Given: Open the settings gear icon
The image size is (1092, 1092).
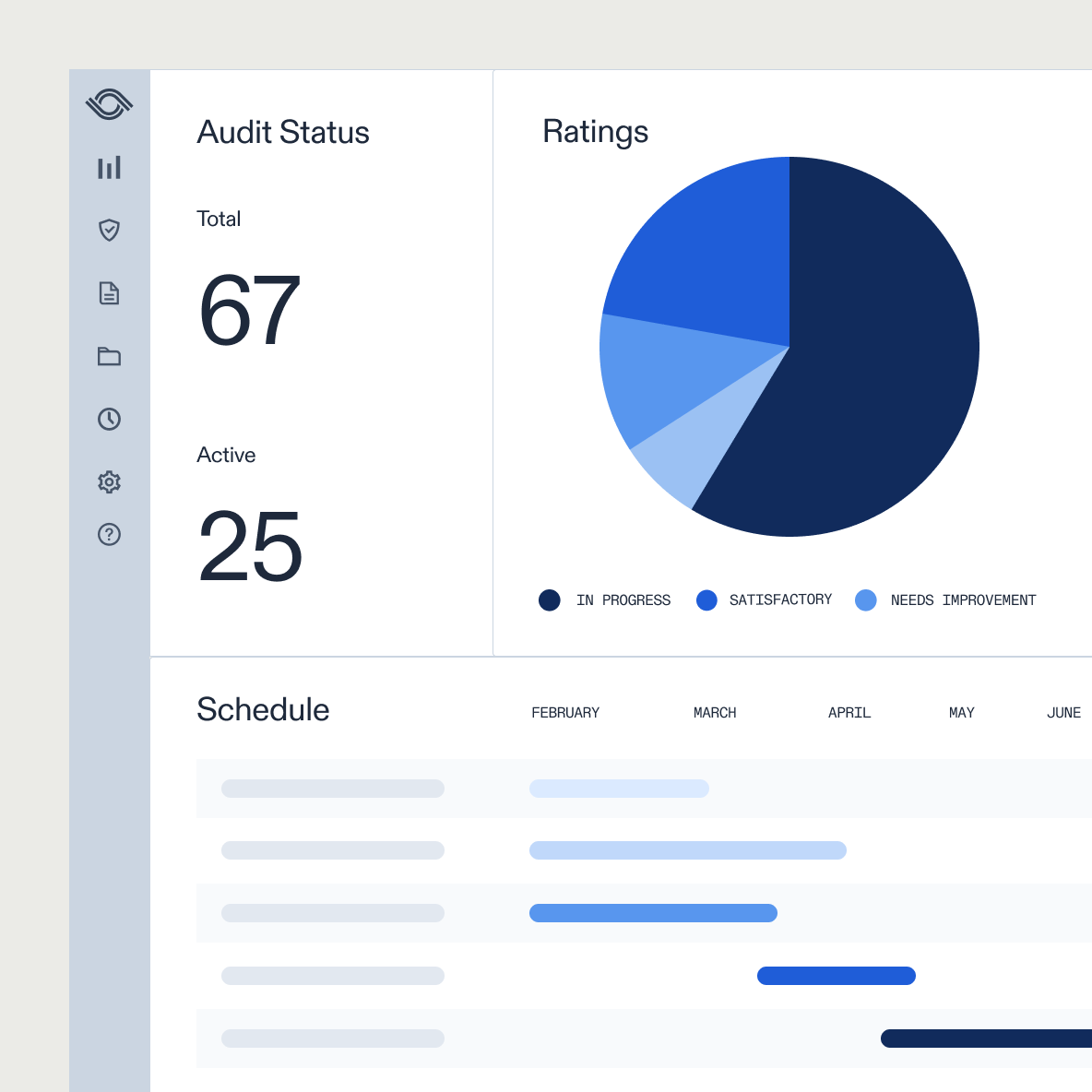Looking at the screenshot, I should (109, 481).
